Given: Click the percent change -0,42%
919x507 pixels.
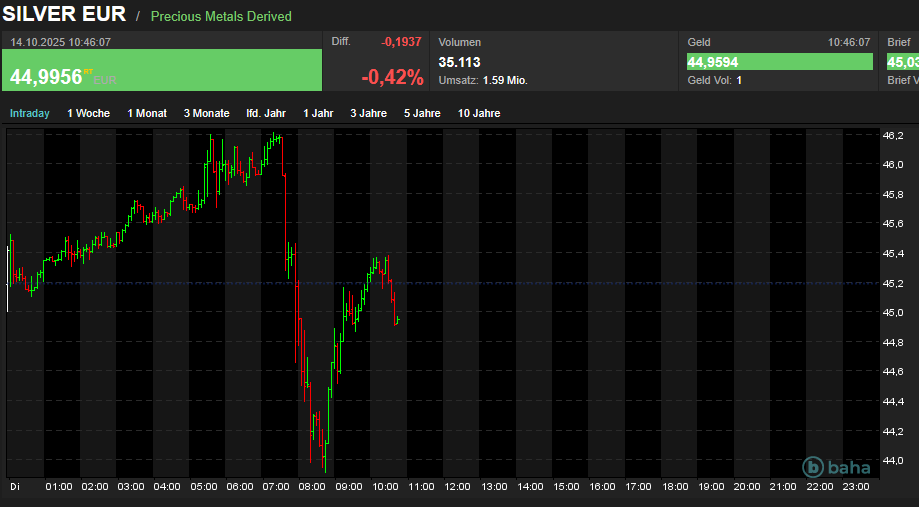Looking at the screenshot, I should [x=392, y=77].
